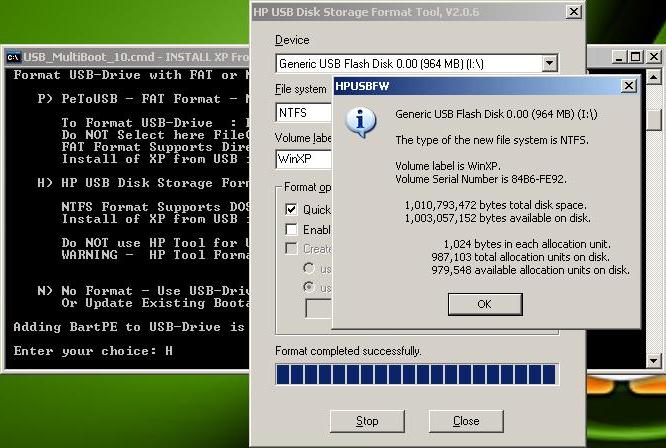Toggle the greyed Create startup disk checkbox
The height and width of the screenshot is (448, 666).
point(291,248)
